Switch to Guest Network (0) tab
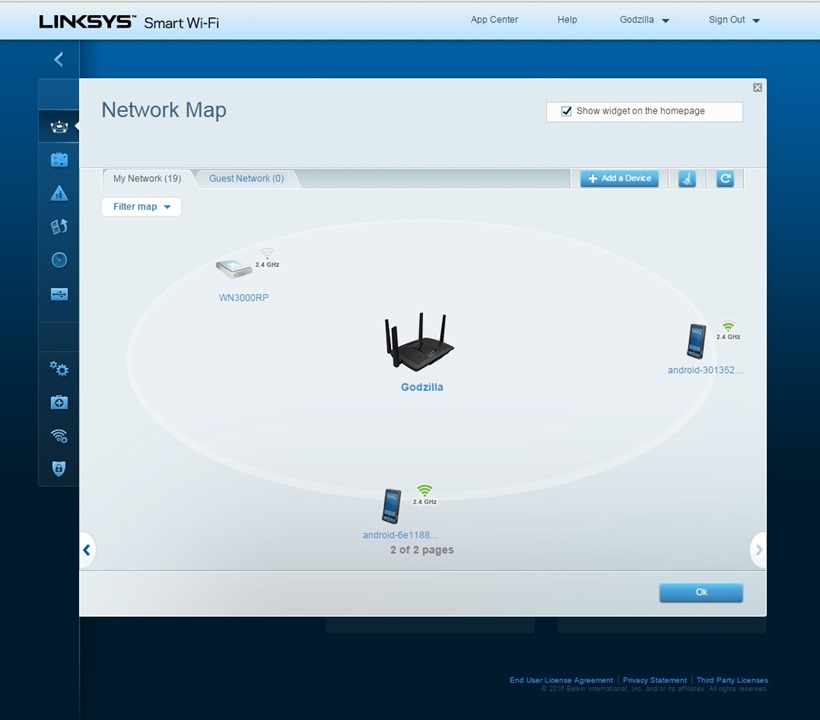820x720 pixels. click(246, 179)
